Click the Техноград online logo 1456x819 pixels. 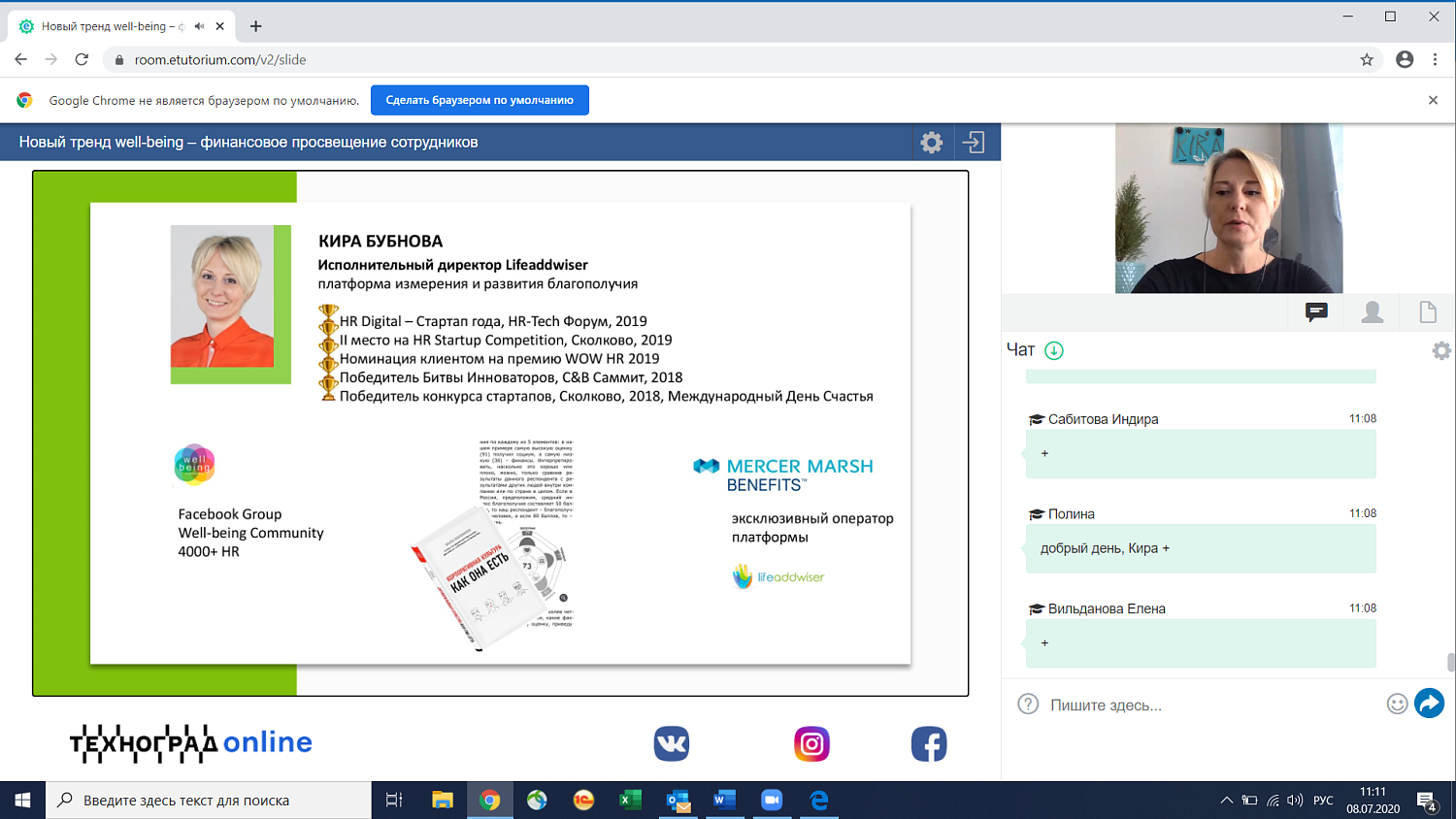coord(191,743)
